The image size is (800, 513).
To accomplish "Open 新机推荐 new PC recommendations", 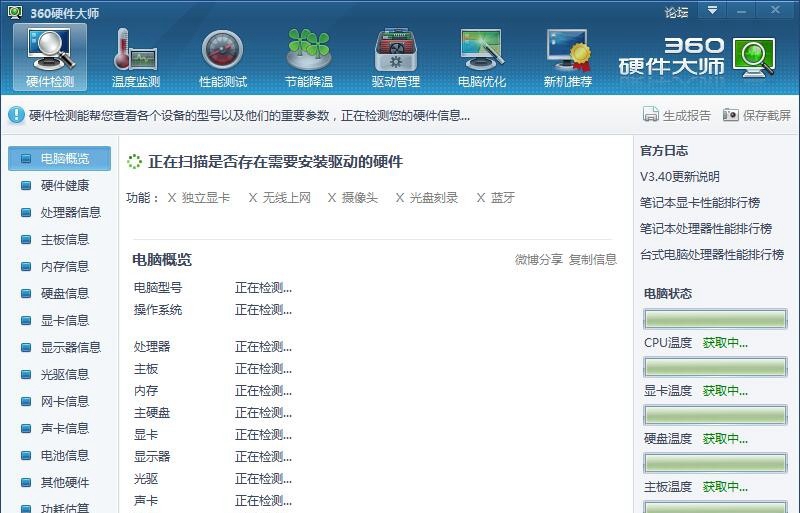I will pyautogui.click(x=567, y=57).
